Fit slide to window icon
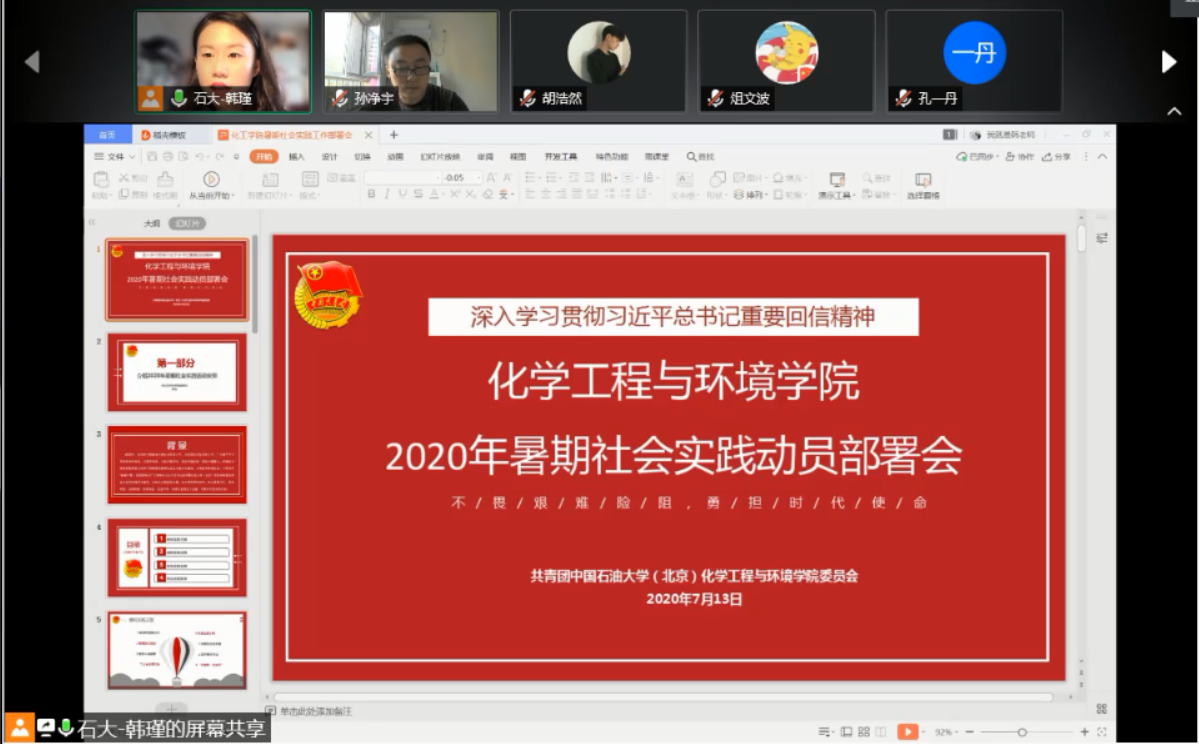Image resolution: width=1199 pixels, height=744 pixels. coord(1101,732)
